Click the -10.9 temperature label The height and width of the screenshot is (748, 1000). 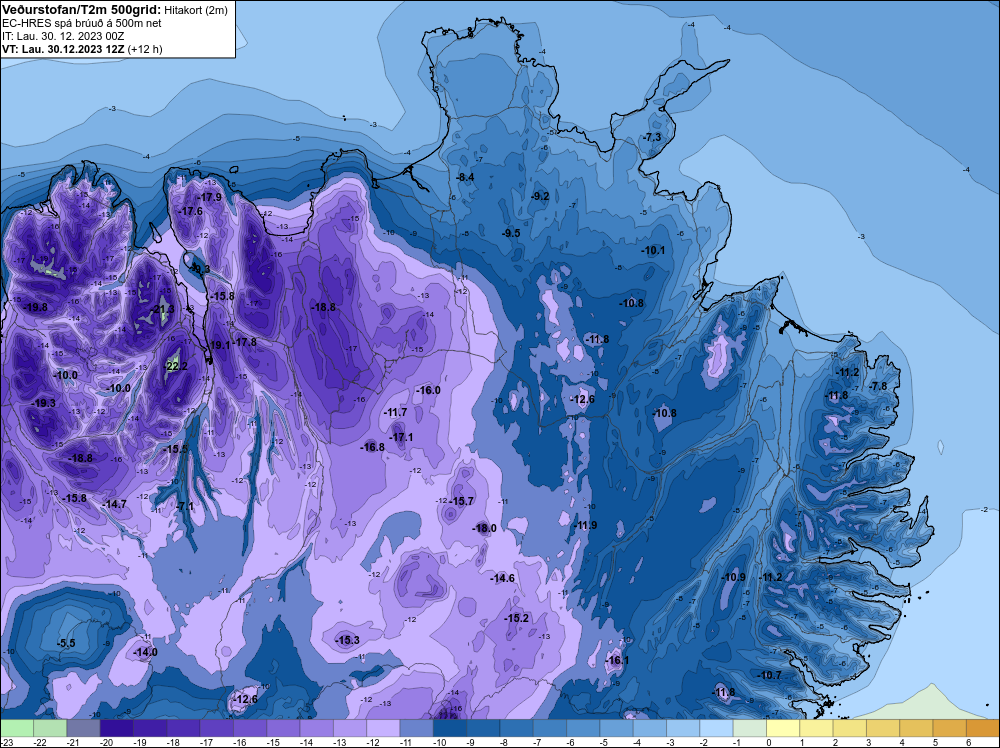(733, 577)
